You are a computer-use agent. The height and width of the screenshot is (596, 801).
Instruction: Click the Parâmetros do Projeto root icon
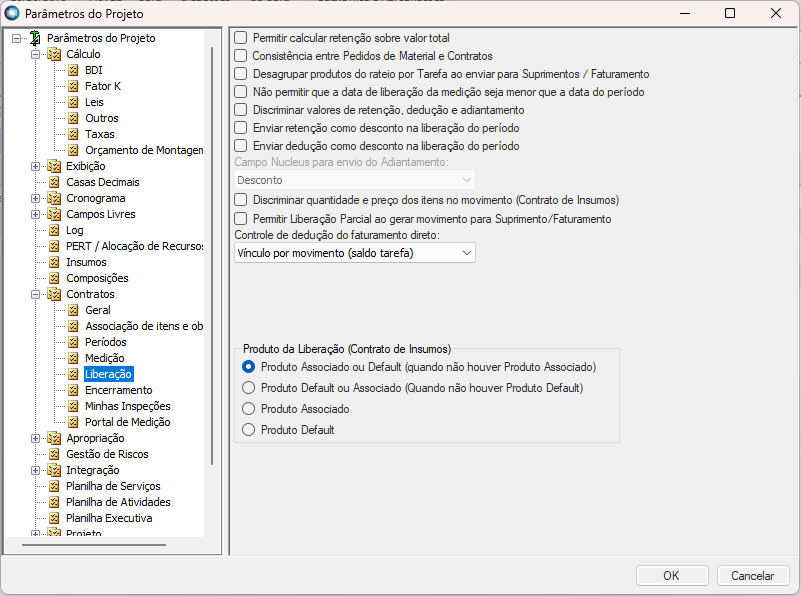[35, 38]
